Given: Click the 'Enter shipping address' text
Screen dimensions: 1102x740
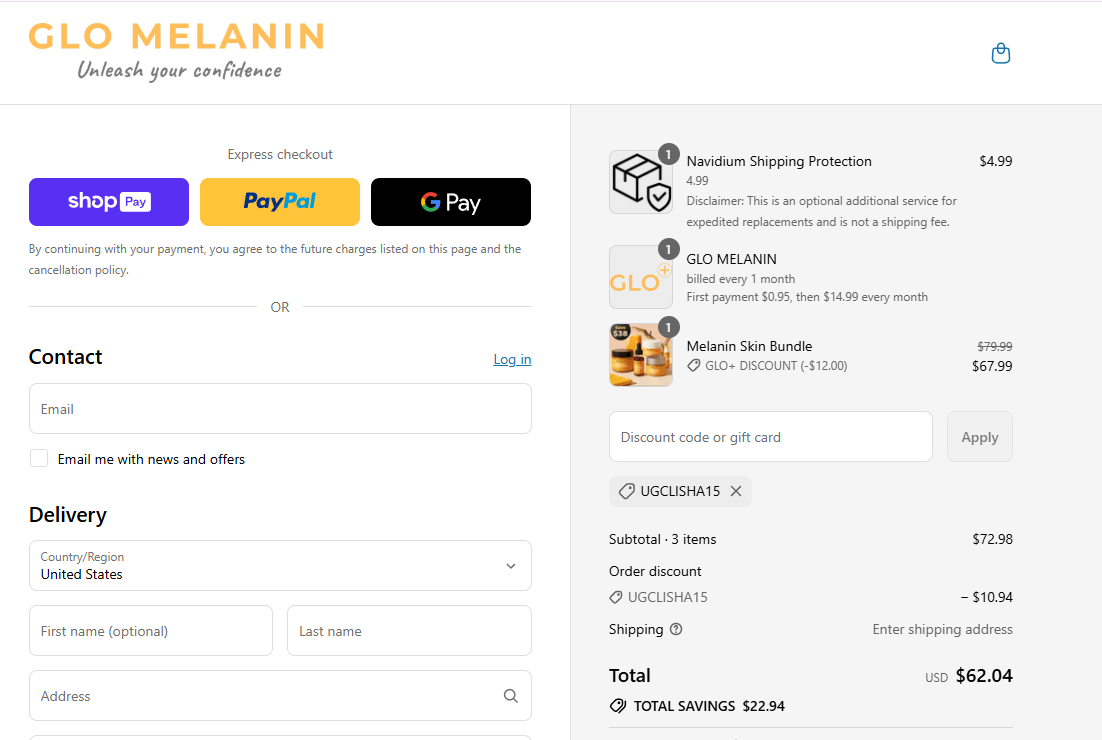Looking at the screenshot, I should [942, 629].
